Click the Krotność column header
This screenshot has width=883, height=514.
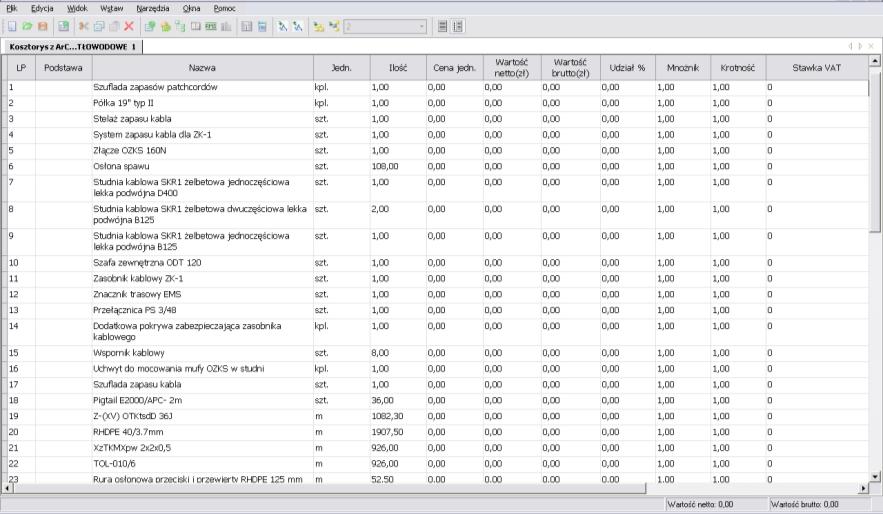tap(738, 68)
